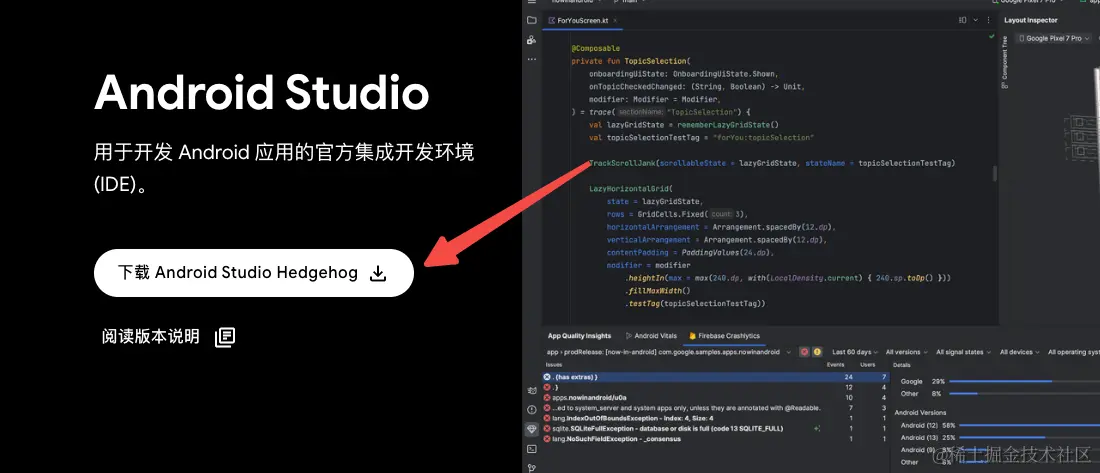This screenshot has height=473, width=1100.
Task: Select the apps.nowinandroid/u0a issue row
Action: point(716,397)
